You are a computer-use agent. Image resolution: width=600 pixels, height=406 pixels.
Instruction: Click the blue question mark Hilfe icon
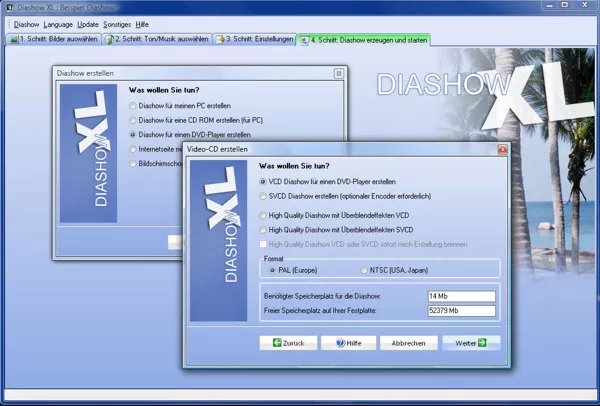pos(342,342)
